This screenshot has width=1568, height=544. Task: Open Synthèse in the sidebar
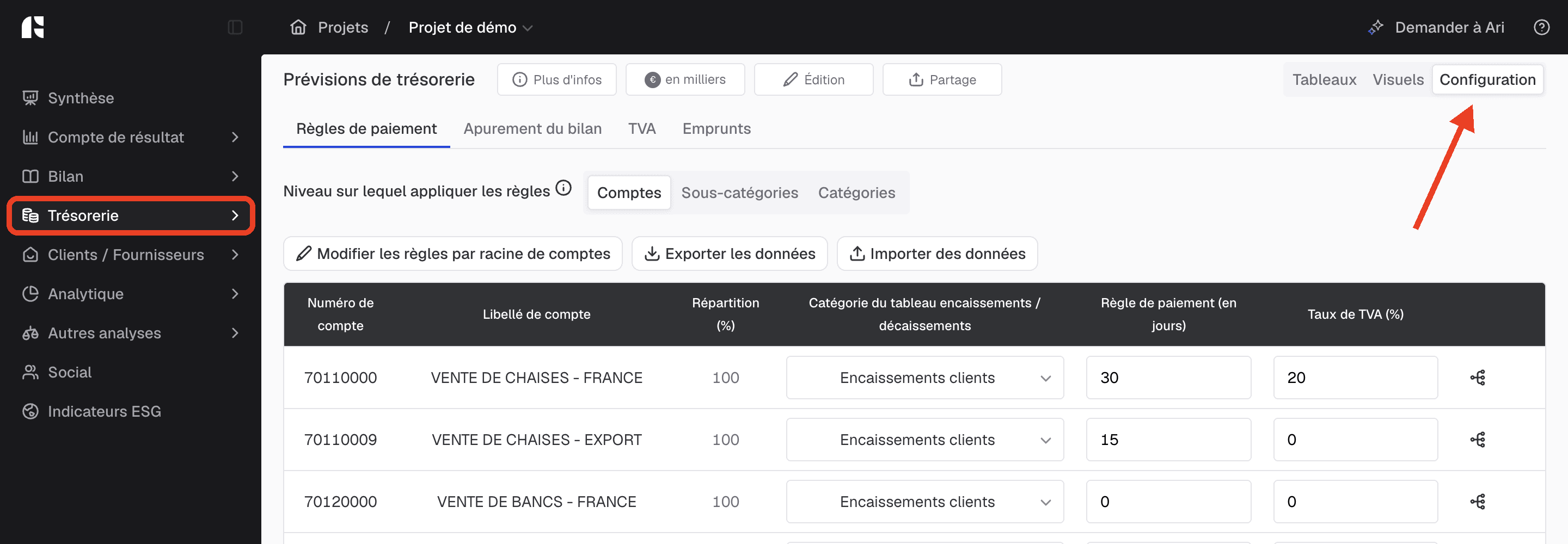click(x=130, y=98)
